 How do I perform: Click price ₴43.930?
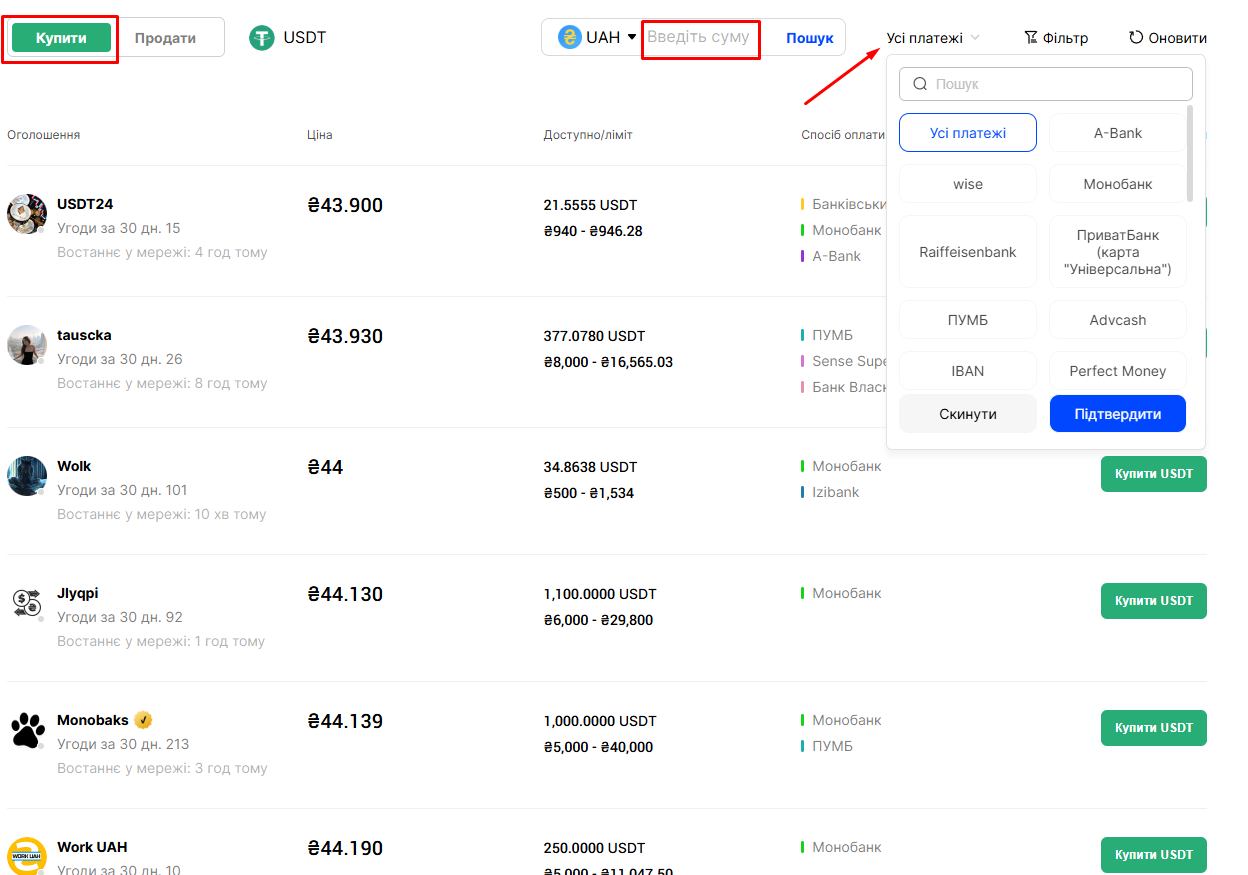coord(345,336)
